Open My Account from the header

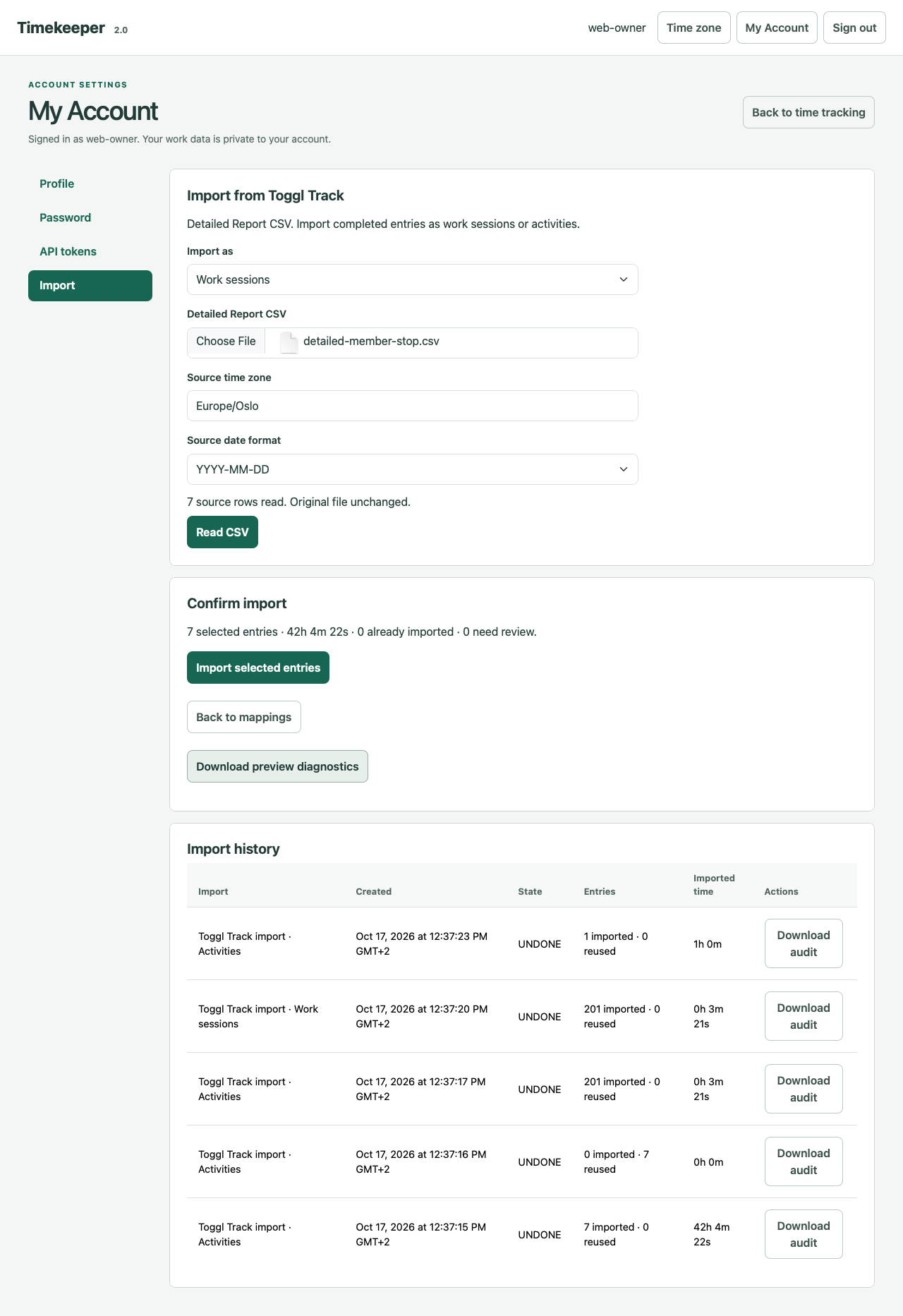(777, 28)
